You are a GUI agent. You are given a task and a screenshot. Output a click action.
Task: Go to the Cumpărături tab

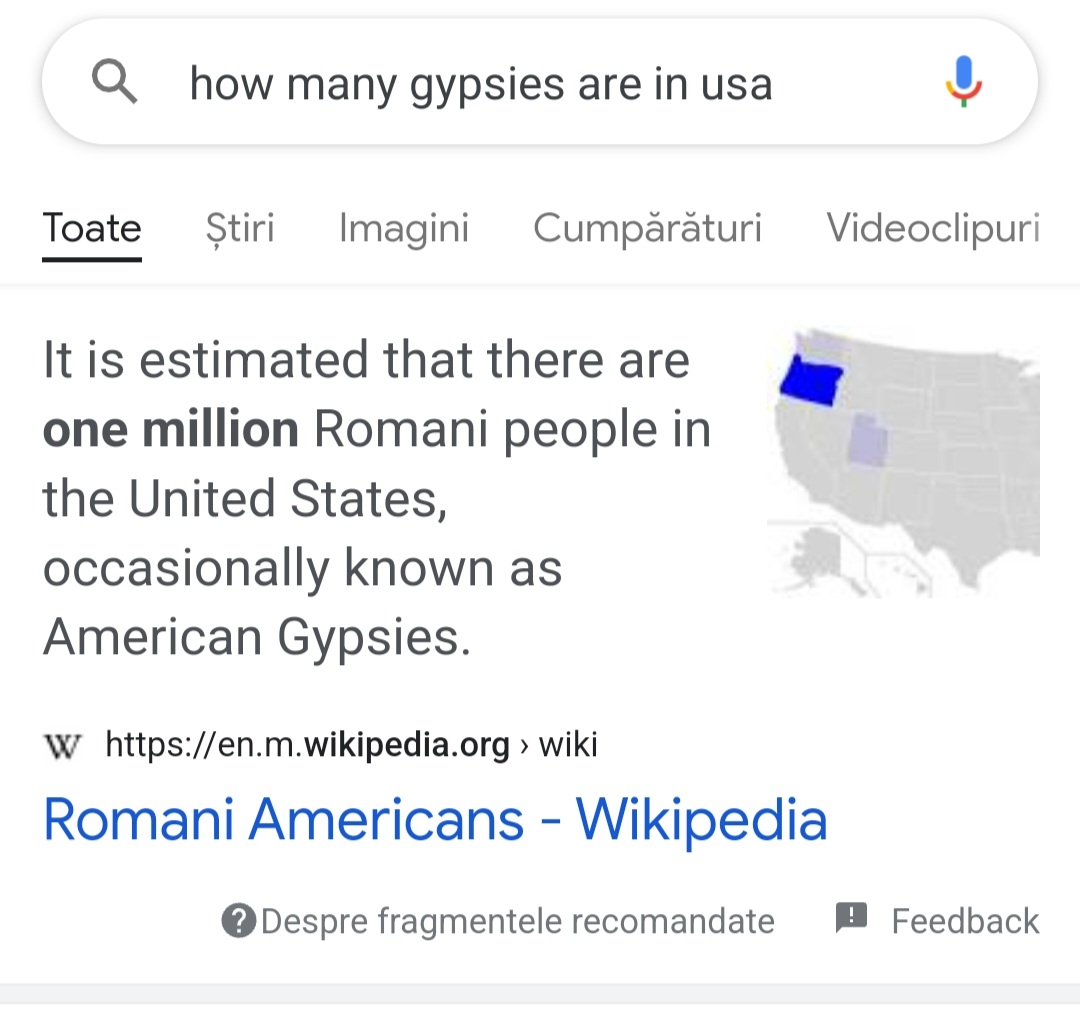(x=647, y=229)
